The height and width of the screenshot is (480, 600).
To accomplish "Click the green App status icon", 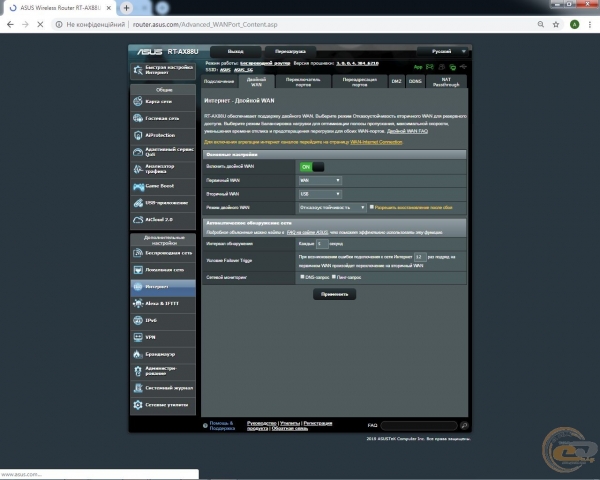I will click(x=418, y=67).
